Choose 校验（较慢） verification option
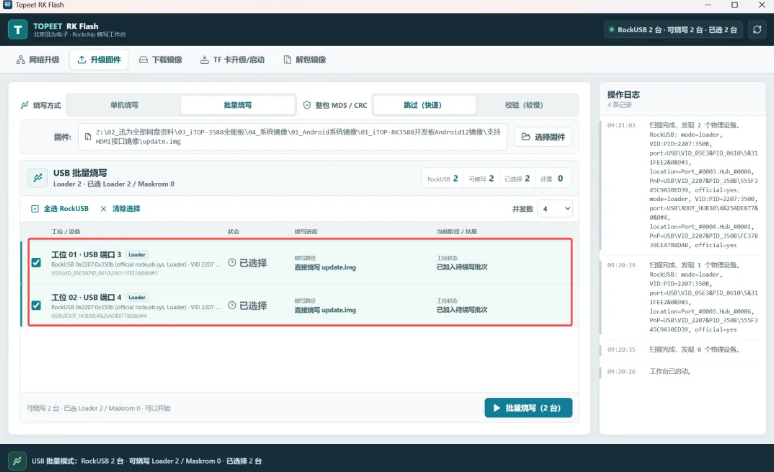This screenshot has width=774, height=472. click(x=525, y=105)
